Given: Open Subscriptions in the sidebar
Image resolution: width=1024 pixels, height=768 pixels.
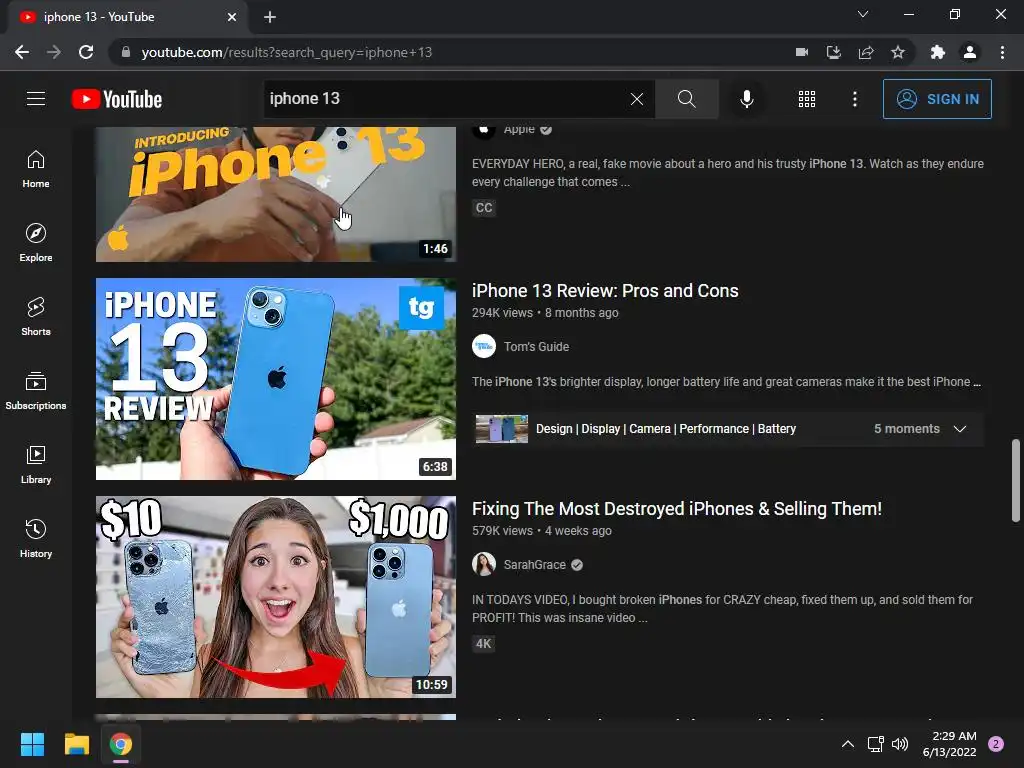Looking at the screenshot, I should 36,391.
